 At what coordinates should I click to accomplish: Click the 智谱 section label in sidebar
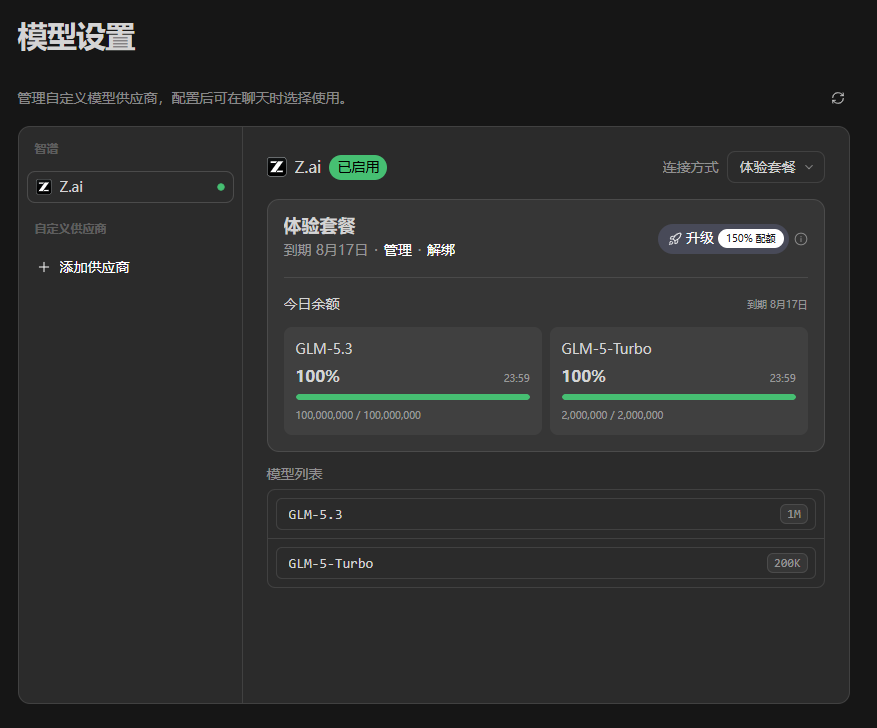pyautogui.click(x=46, y=149)
